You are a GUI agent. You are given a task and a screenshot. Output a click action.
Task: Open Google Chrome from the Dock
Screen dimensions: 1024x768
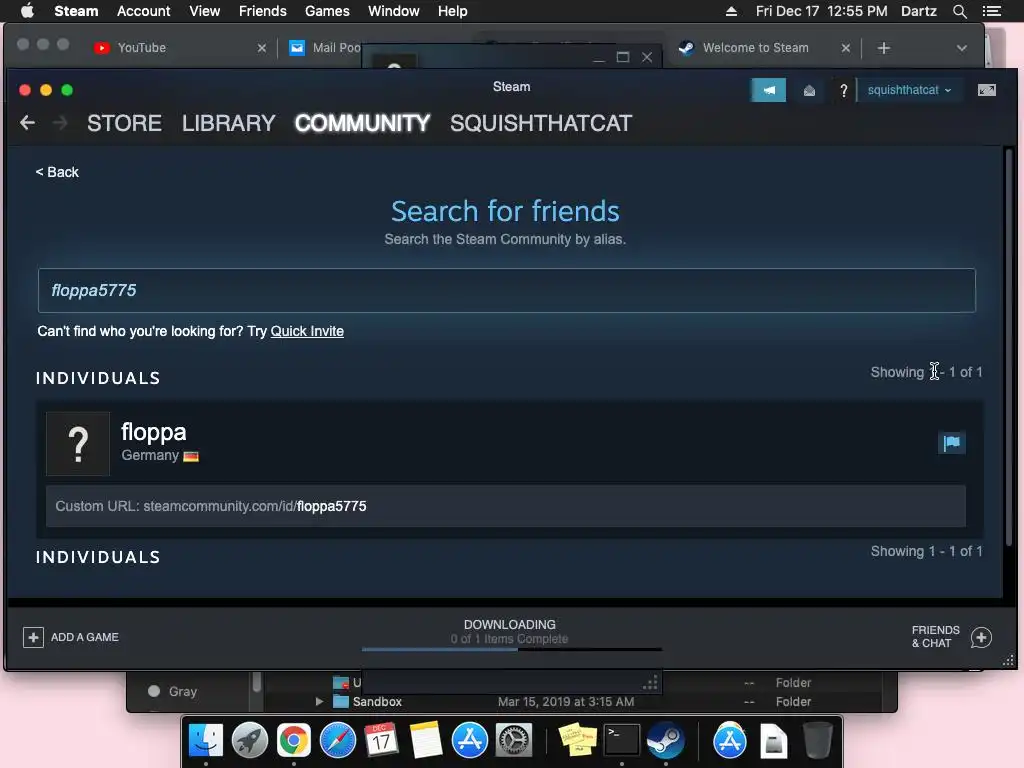point(294,741)
